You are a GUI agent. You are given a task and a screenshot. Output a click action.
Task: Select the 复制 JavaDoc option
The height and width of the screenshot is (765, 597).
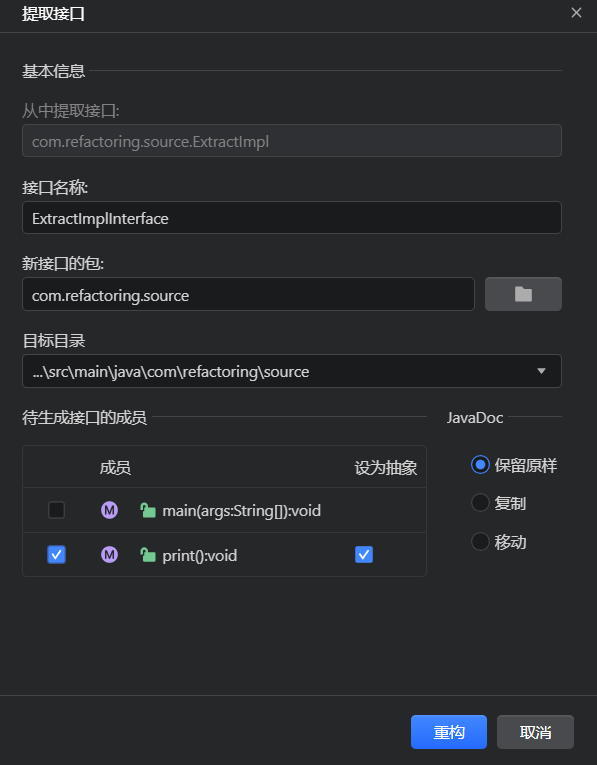click(480, 503)
